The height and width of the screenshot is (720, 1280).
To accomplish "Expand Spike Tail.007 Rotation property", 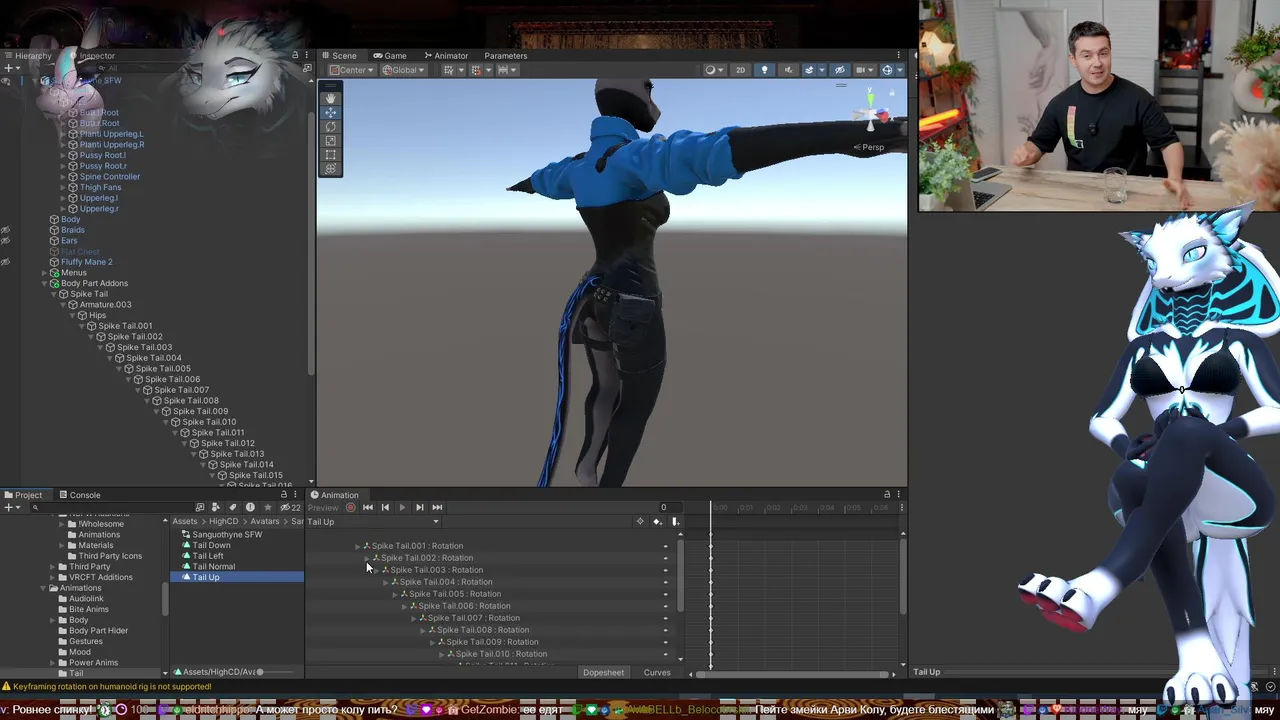I will click(x=413, y=618).
